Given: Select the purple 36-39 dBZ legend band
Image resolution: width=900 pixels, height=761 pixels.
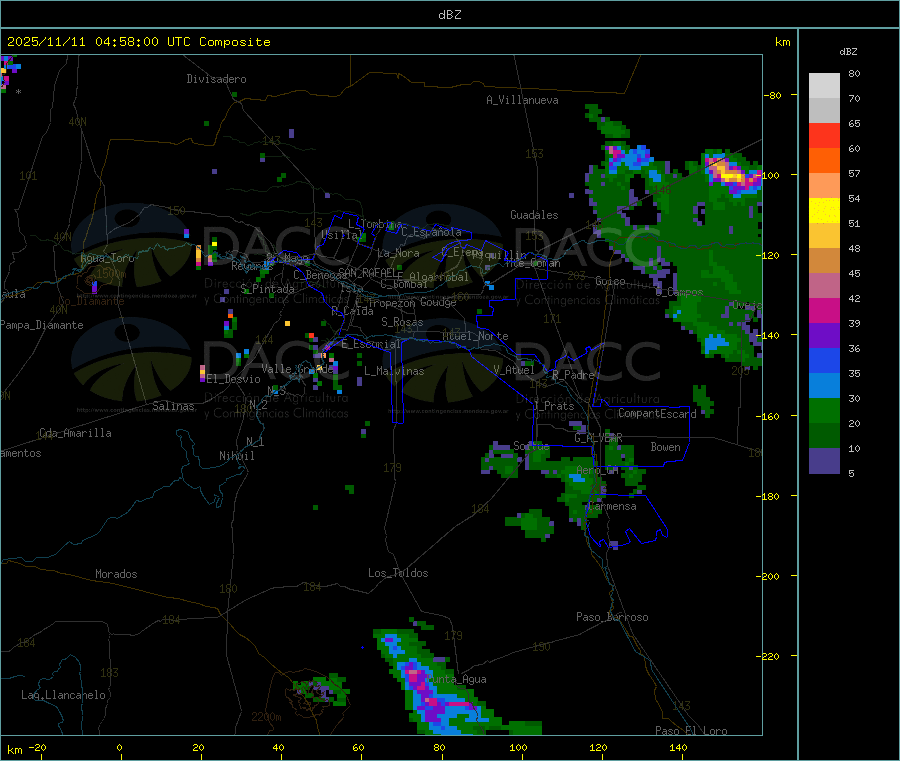Looking at the screenshot, I should click(824, 336).
